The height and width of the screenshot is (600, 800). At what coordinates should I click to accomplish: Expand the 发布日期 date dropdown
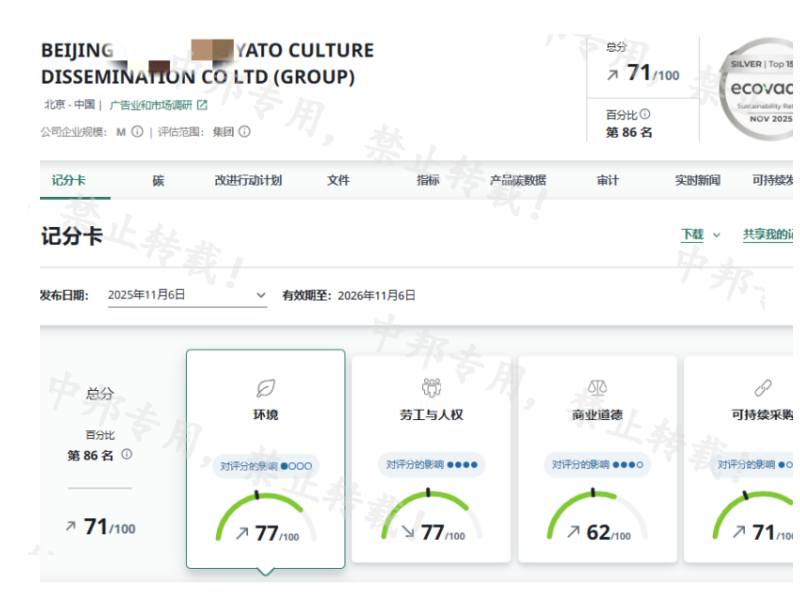pos(187,295)
